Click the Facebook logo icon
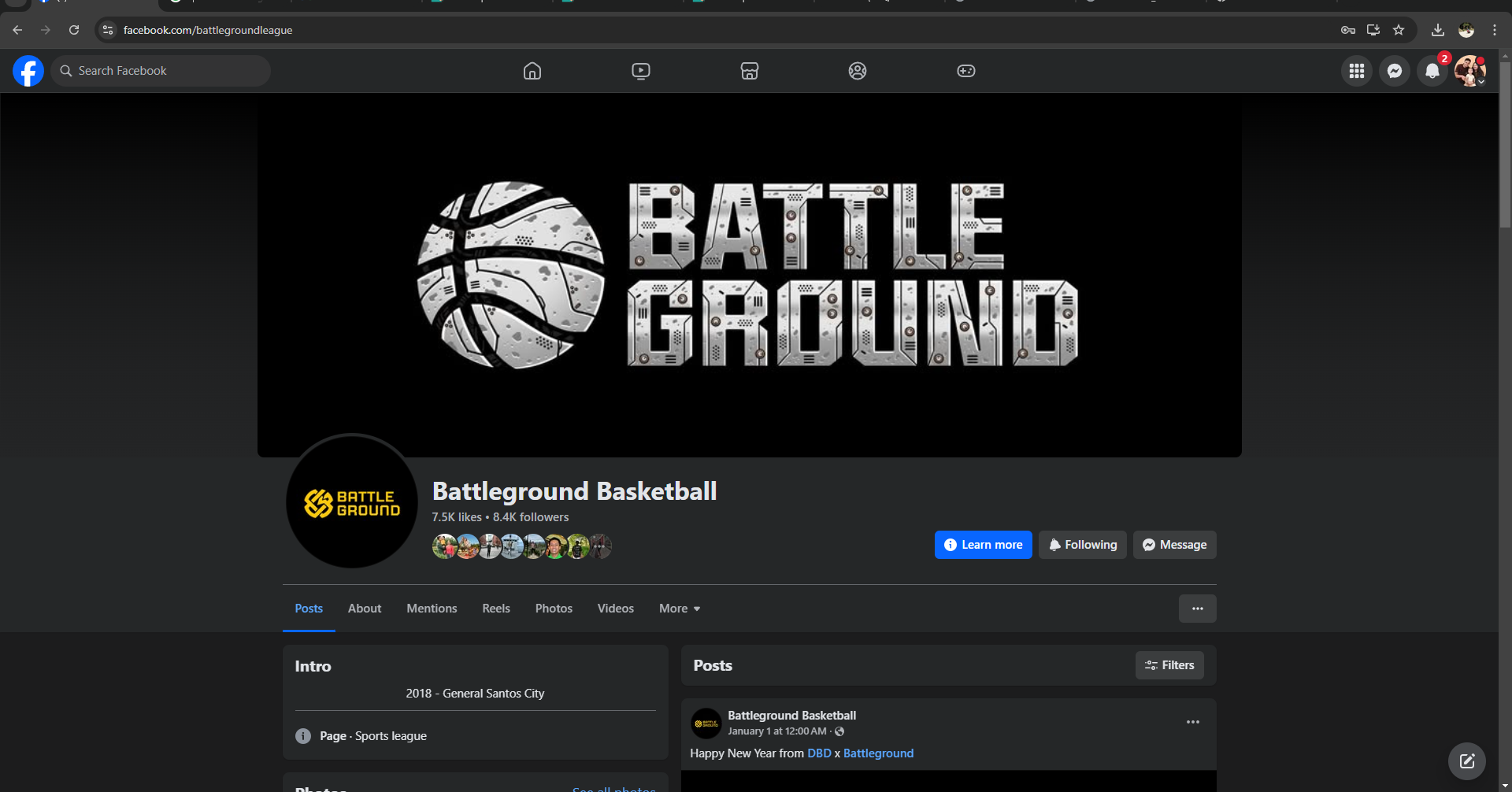The image size is (1512, 792). click(x=28, y=71)
